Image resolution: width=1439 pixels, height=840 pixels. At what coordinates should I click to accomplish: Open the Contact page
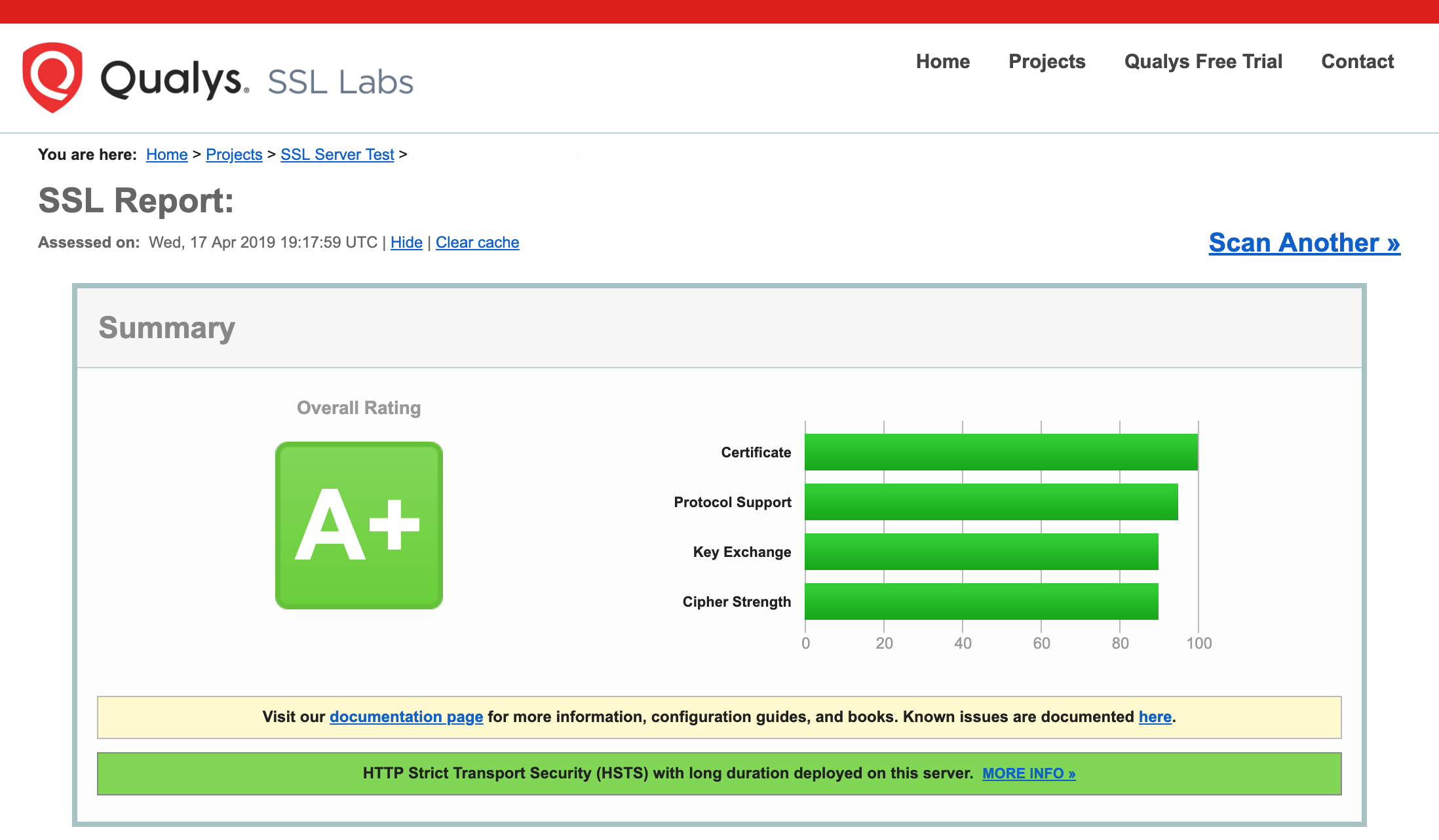[1357, 62]
